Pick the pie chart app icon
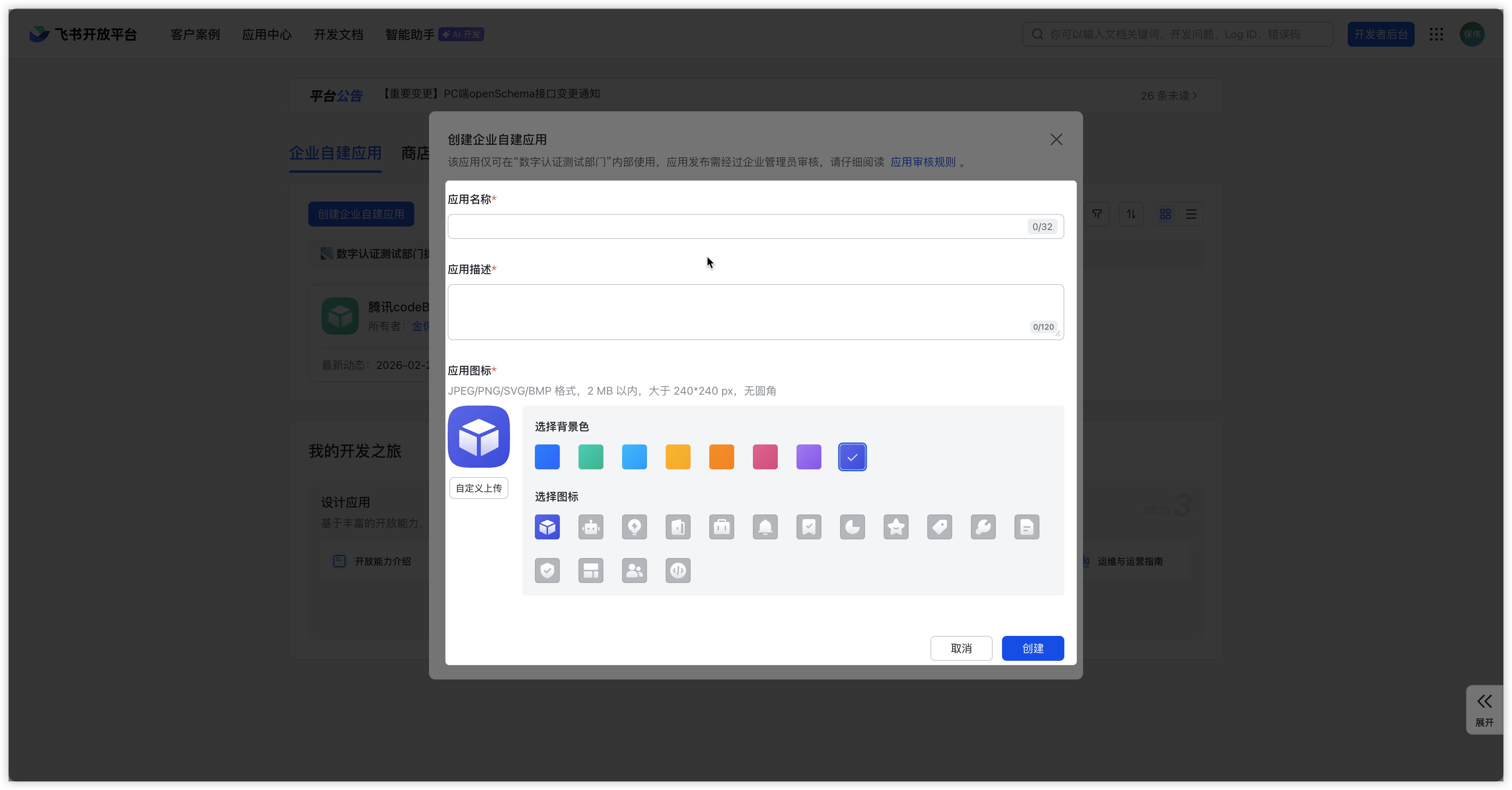The height and width of the screenshot is (790, 1512). tap(852, 527)
